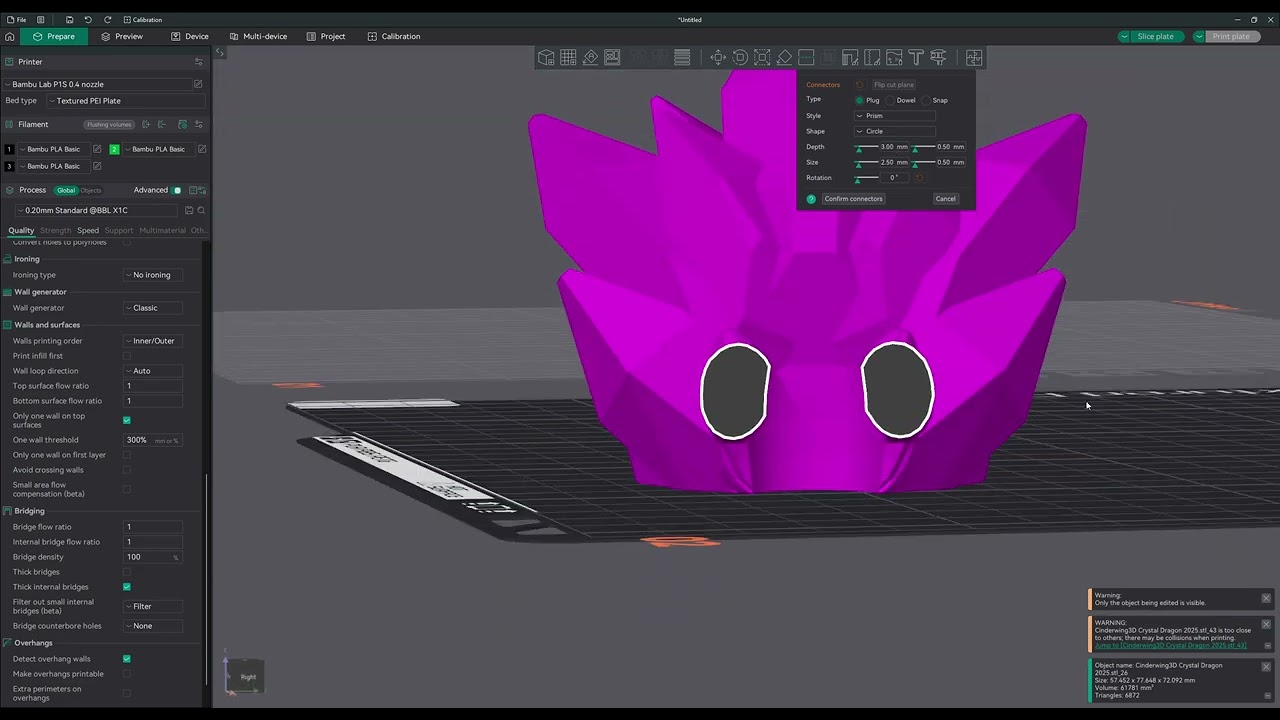
Task: Search process settings magnifier icon
Action: pos(201,210)
